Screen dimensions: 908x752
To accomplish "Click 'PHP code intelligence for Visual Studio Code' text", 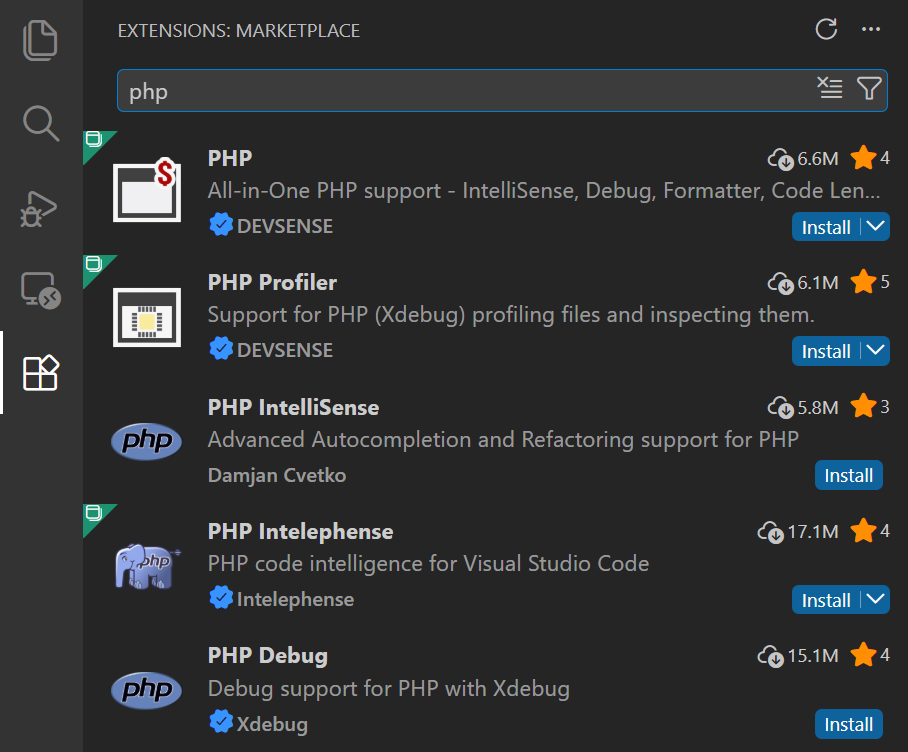I will coord(429,564).
